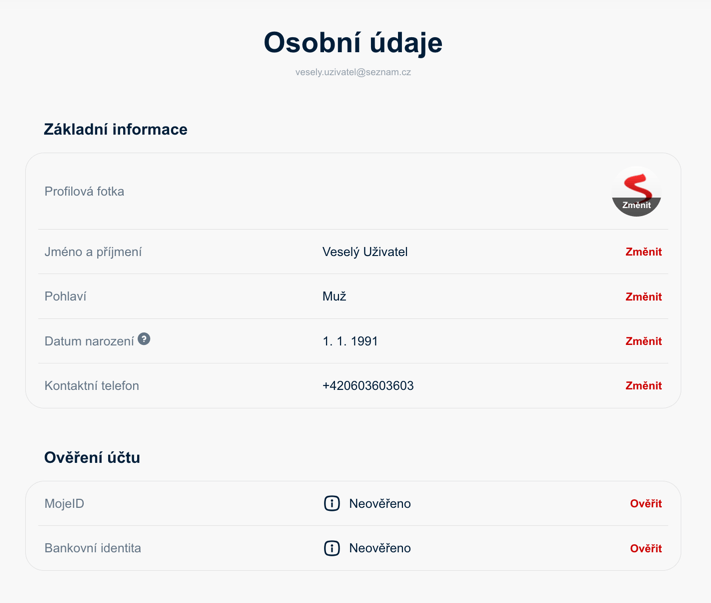
Task: Change the Kontaktní telefon number
Action: [x=643, y=386]
